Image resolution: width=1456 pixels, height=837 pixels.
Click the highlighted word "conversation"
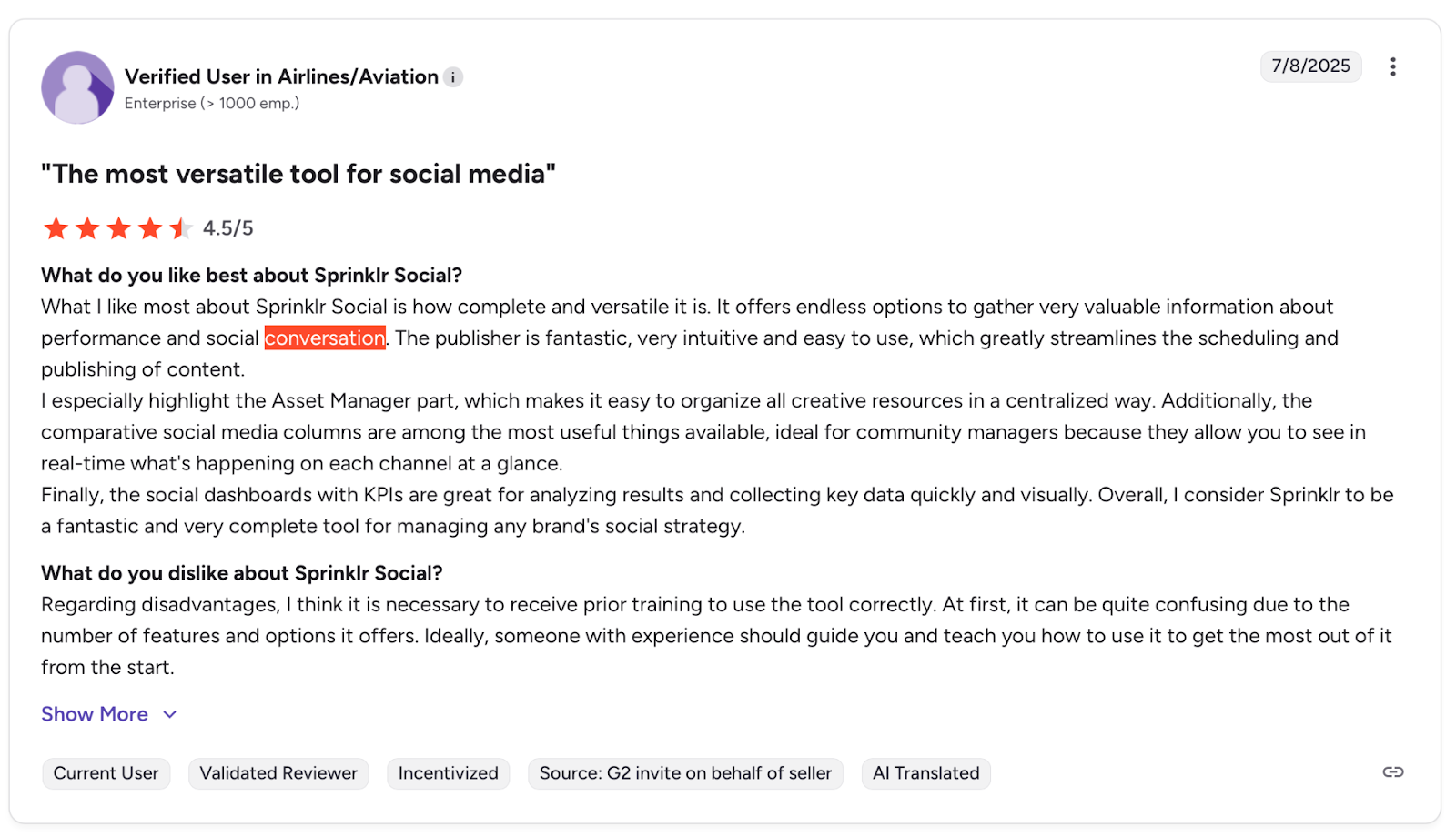[325, 338]
